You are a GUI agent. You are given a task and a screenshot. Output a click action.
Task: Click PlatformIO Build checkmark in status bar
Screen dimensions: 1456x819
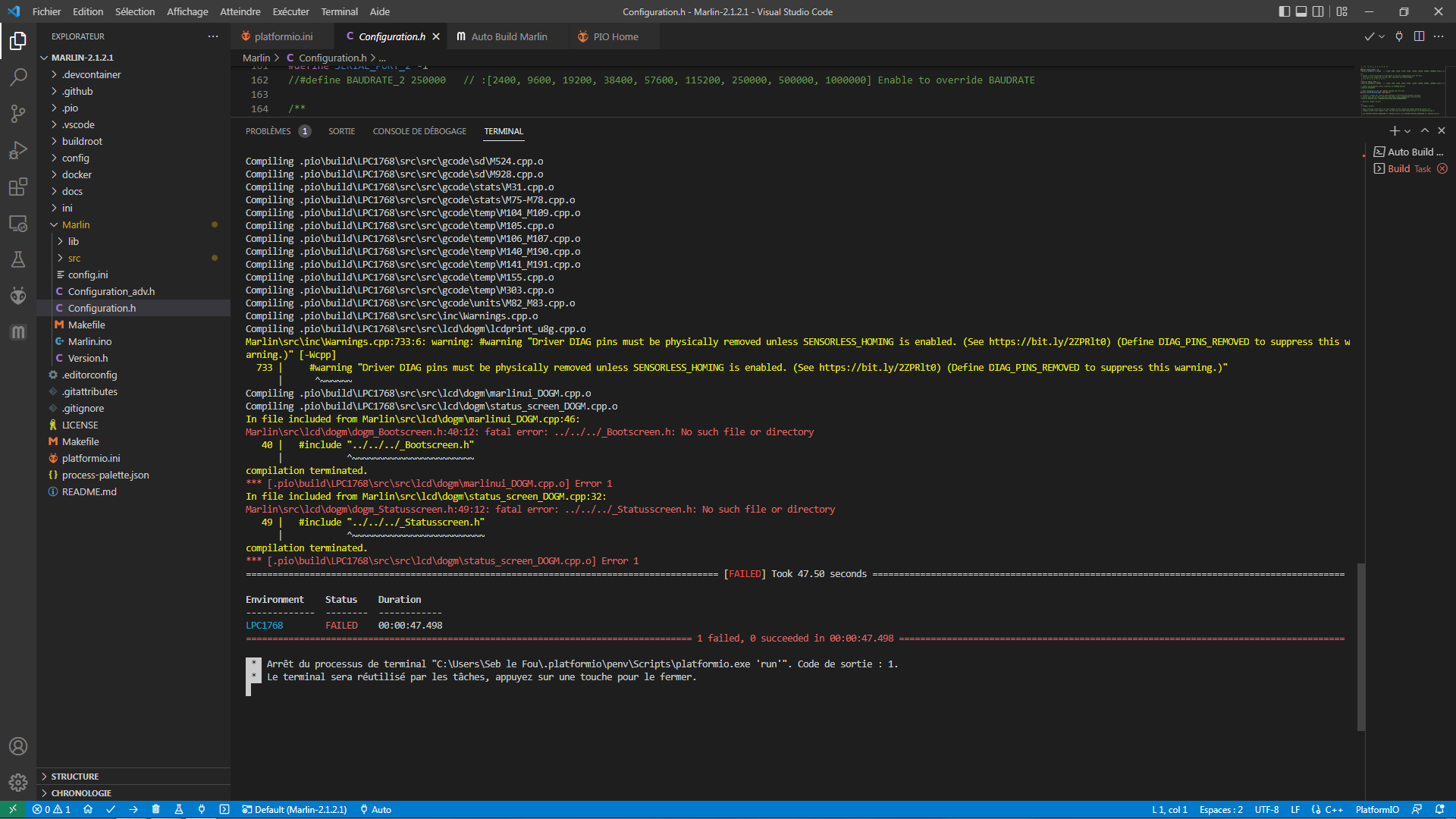111,809
